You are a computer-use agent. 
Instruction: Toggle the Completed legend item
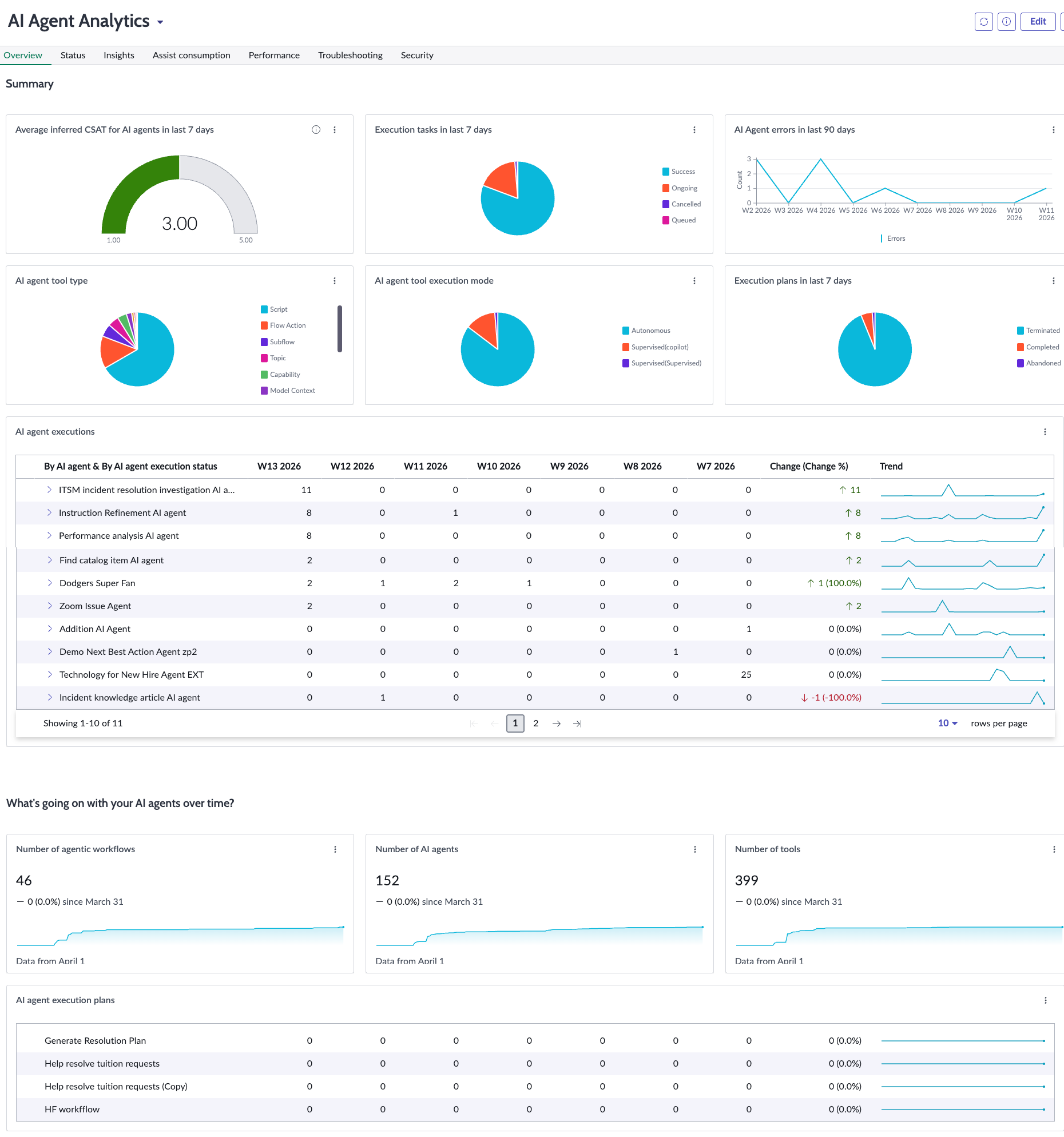1038,347
